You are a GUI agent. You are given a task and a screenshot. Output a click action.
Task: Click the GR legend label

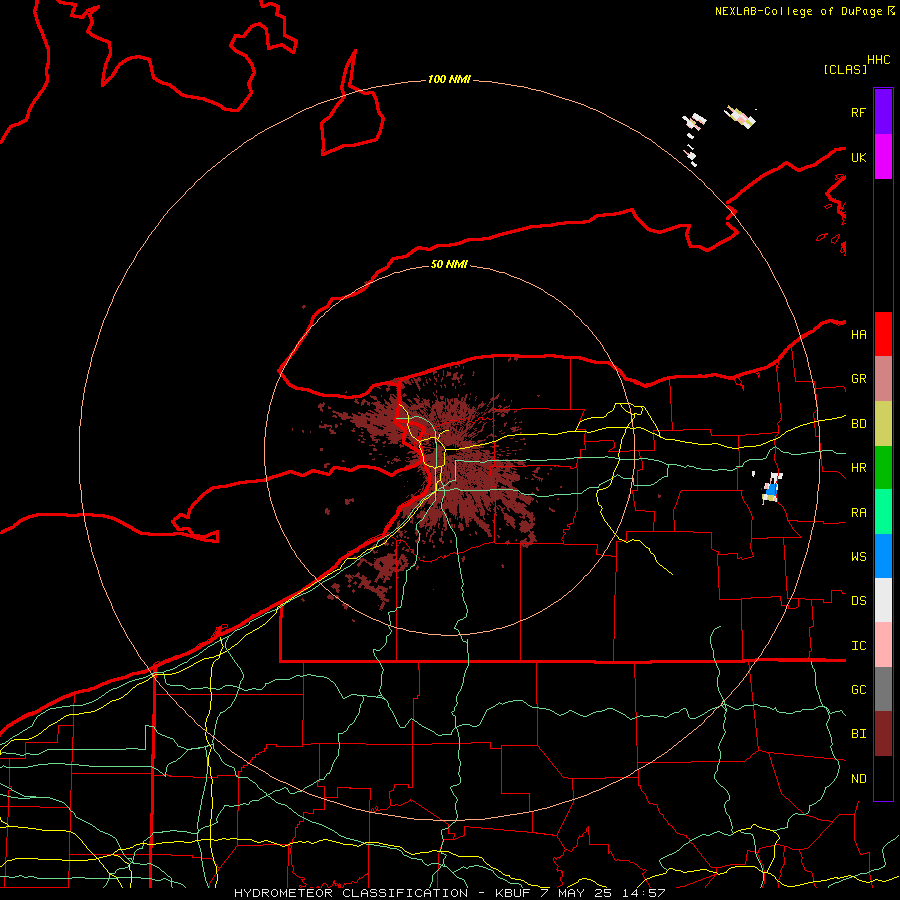click(858, 379)
